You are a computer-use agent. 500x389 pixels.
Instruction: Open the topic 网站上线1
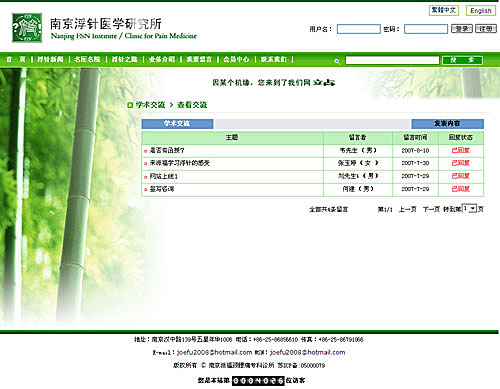164,176
